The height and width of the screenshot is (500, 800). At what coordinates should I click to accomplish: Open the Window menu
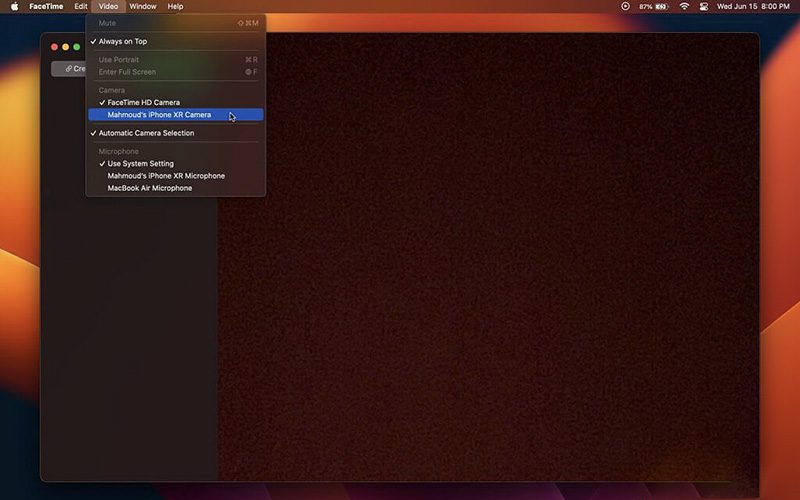tap(143, 7)
